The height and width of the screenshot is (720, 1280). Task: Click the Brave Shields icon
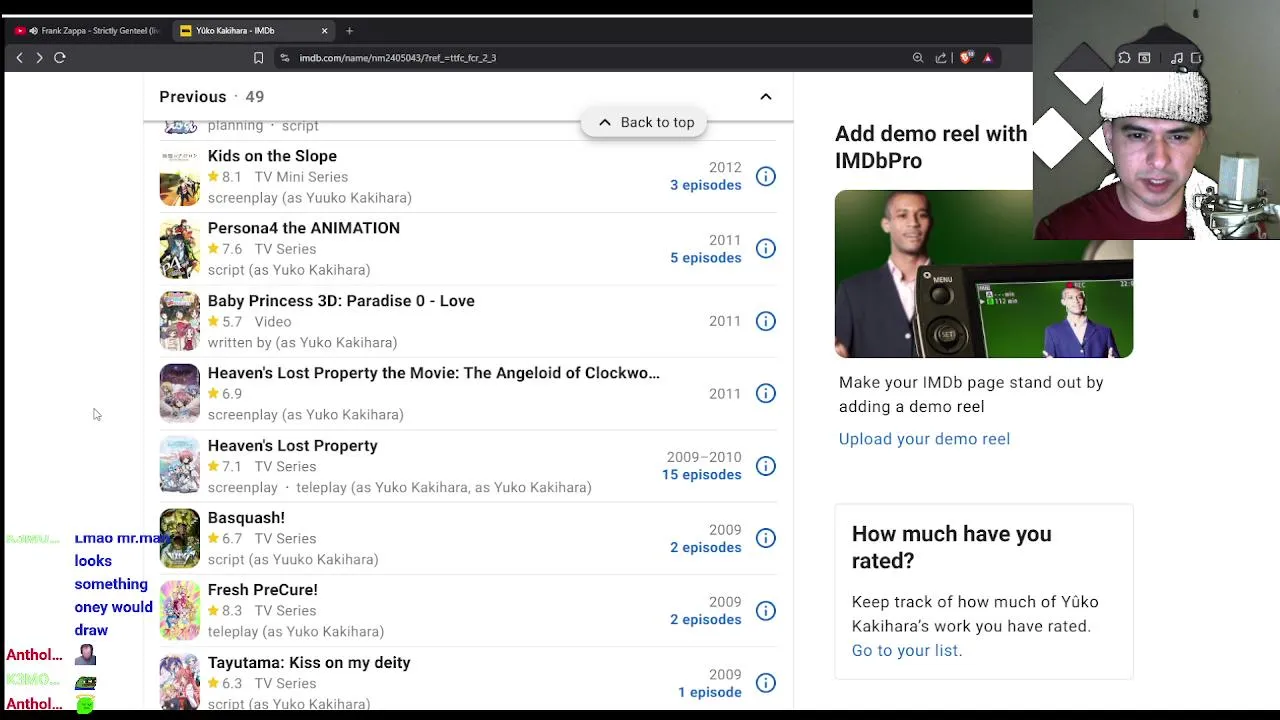965,58
